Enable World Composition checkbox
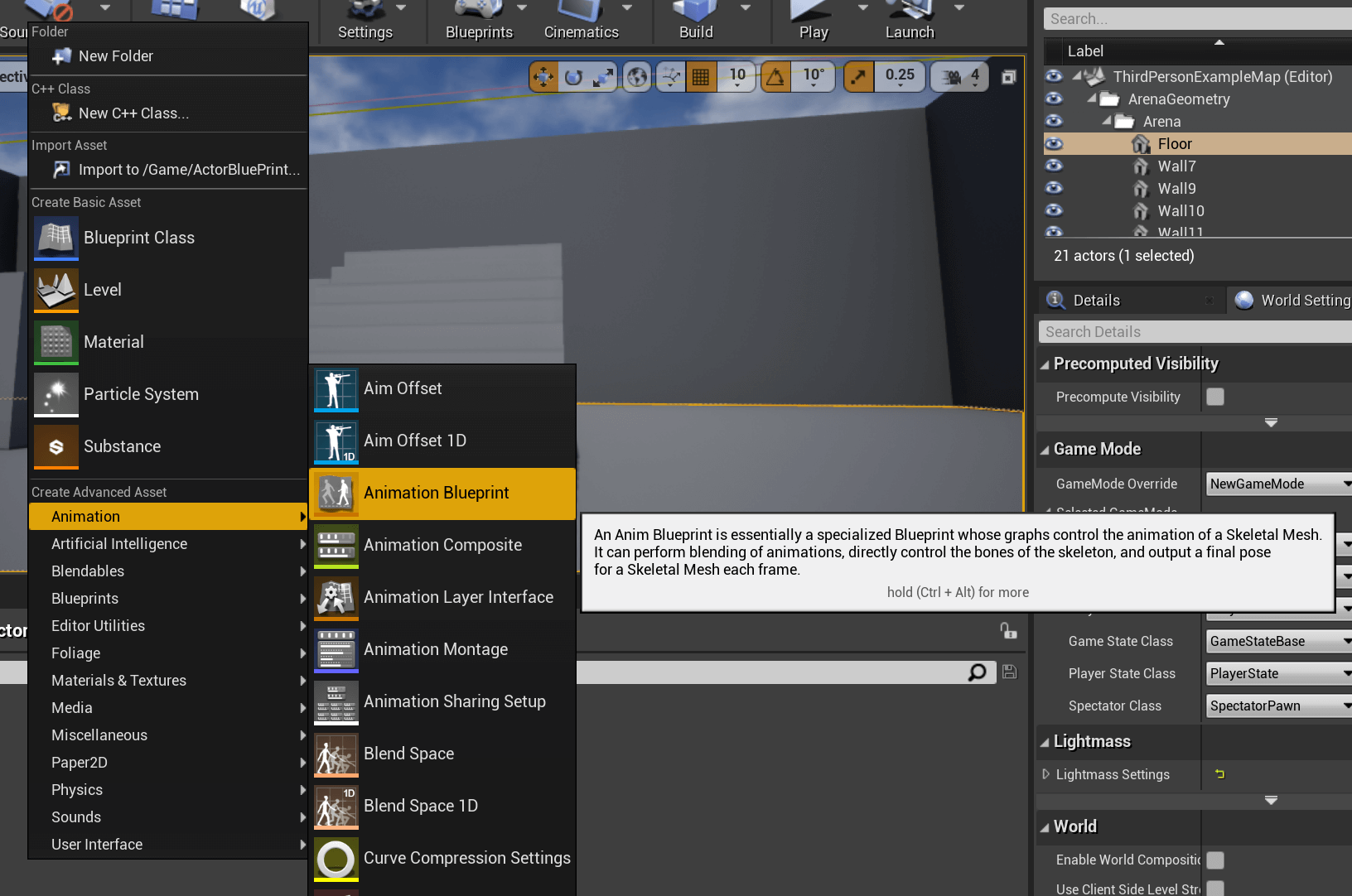The image size is (1352, 896). 1215,860
